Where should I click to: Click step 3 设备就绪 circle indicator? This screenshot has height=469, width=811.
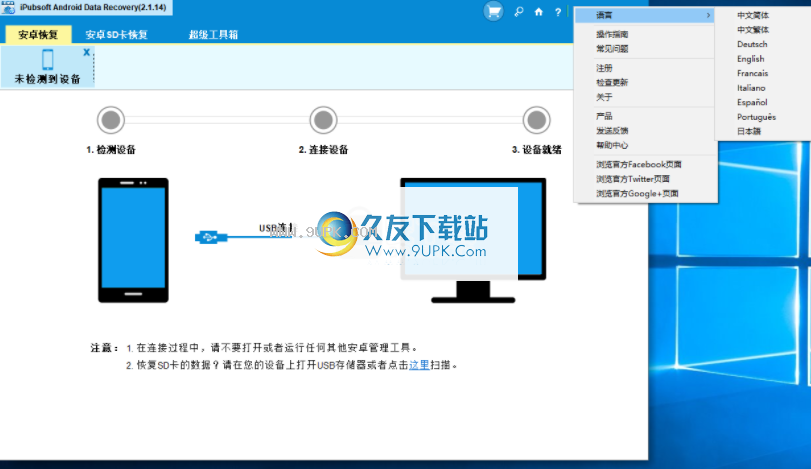coord(536,120)
